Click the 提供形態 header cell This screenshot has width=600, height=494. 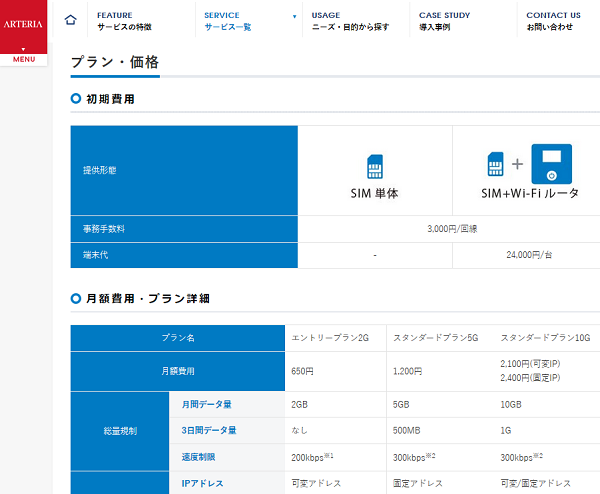[x=184, y=170]
